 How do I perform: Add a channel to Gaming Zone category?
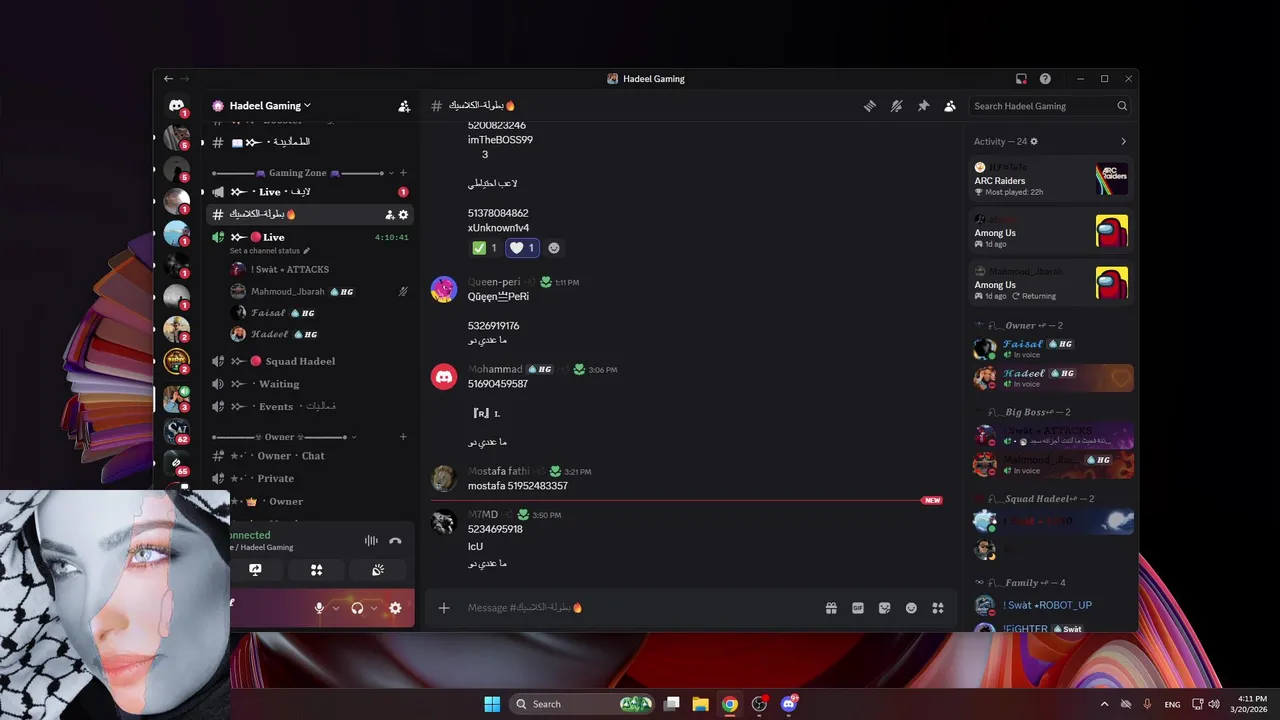coord(403,173)
